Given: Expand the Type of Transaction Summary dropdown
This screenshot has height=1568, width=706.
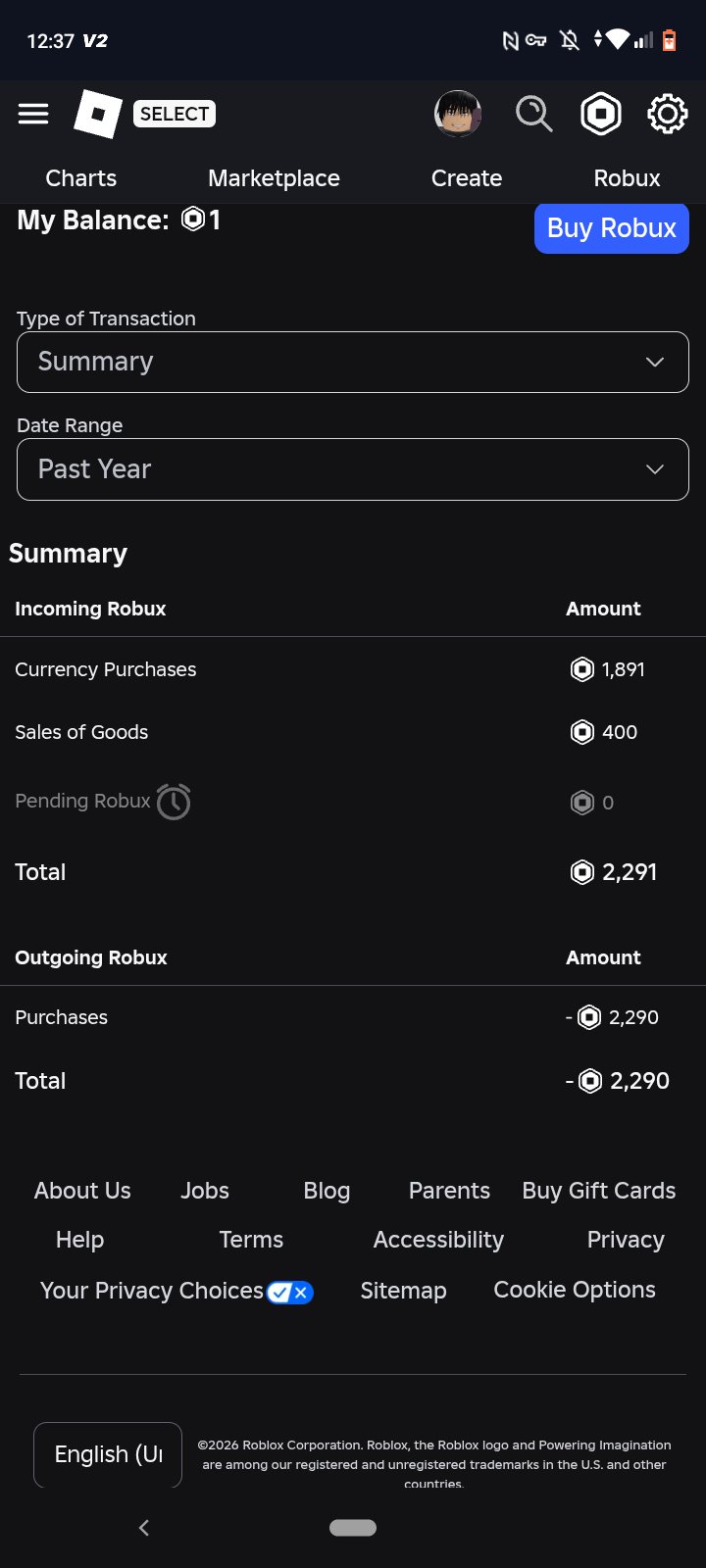Looking at the screenshot, I should tap(353, 362).
